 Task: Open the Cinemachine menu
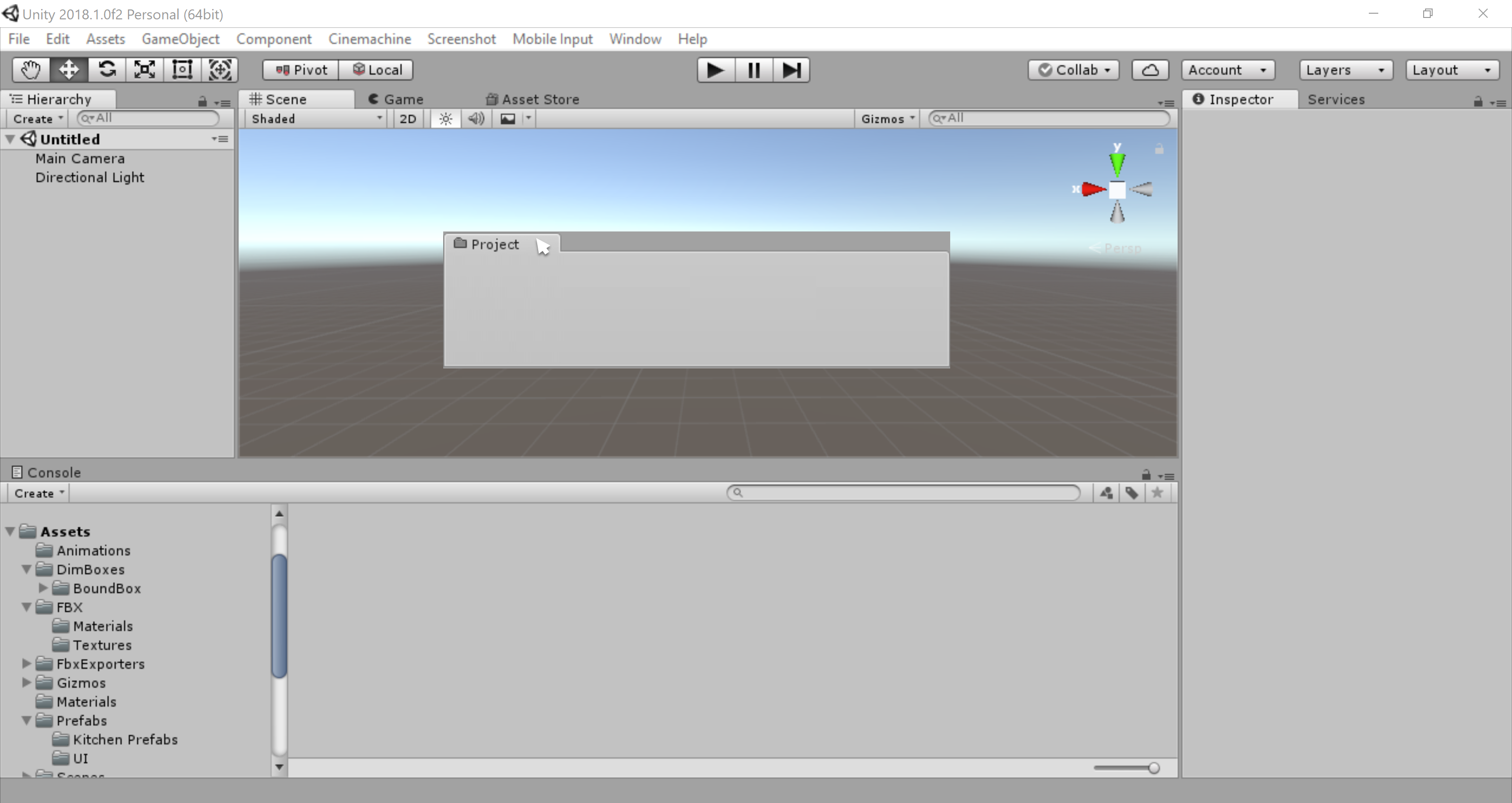(369, 39)
